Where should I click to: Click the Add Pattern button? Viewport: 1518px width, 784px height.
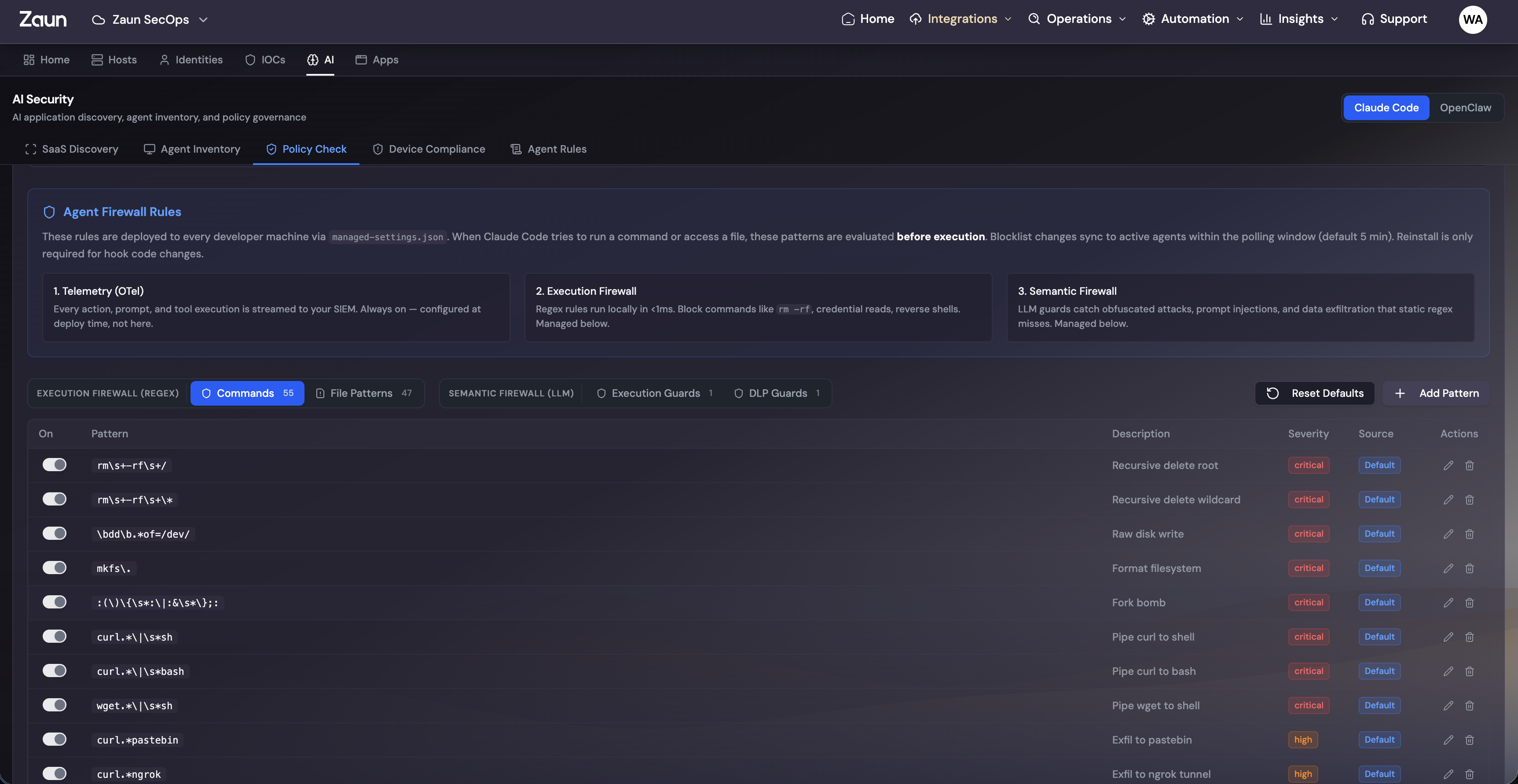pos(1437,393)
